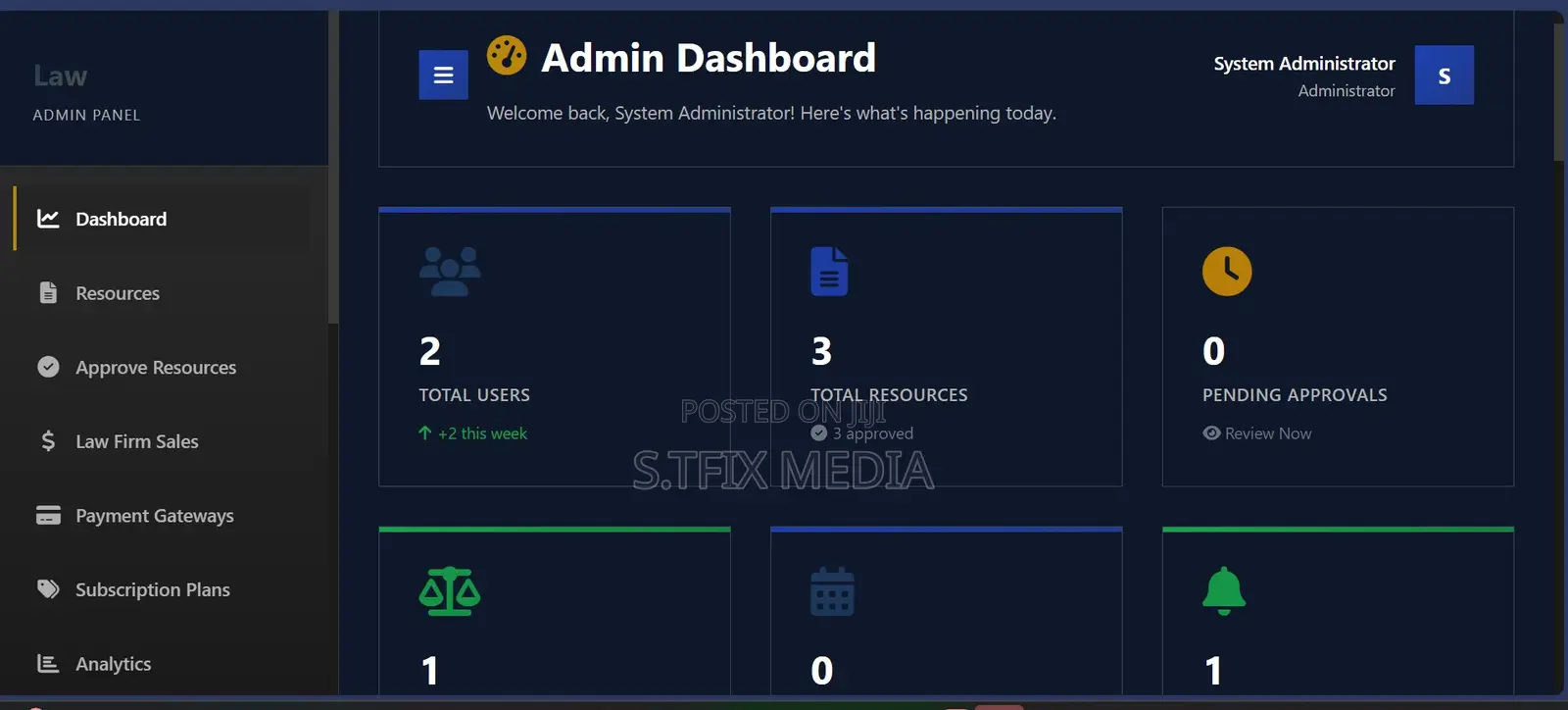Click the green scales of justice icon
The height and width of the screenshot is (710, 1568).
450,591
